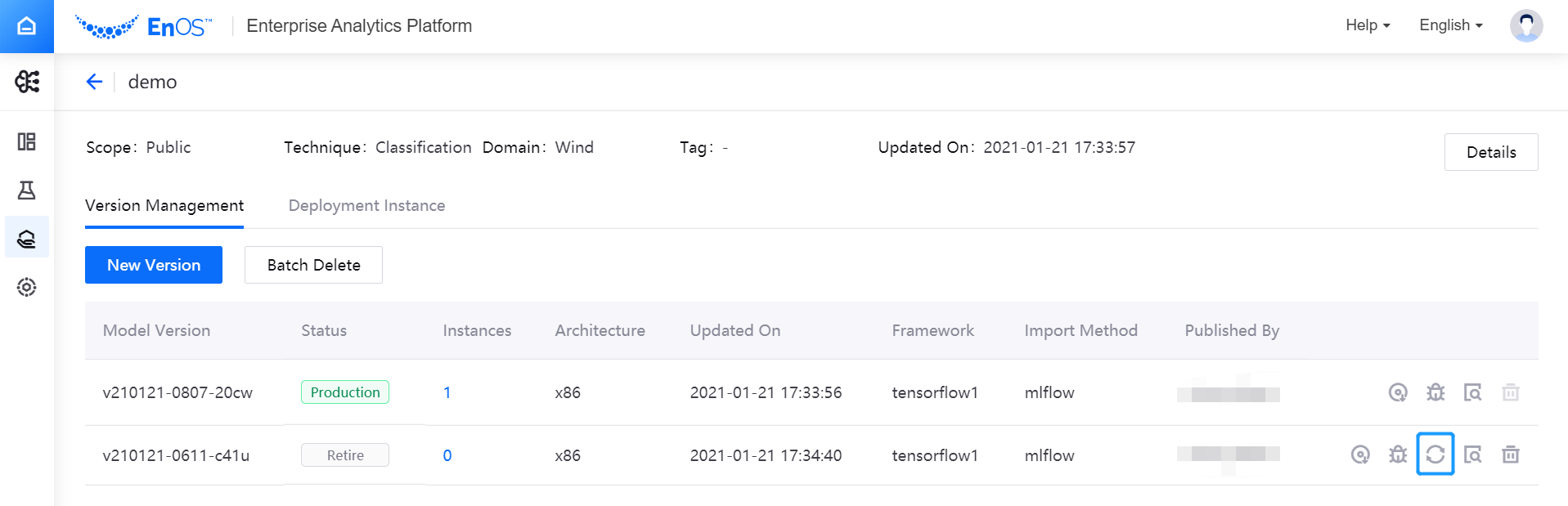Select the Version Management tab
The image size is (1568, 506).
[x=164, y=206]
